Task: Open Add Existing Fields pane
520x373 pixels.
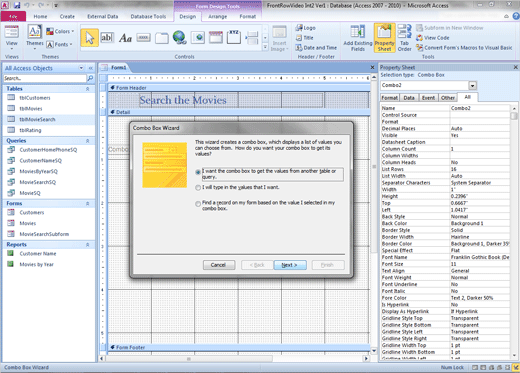Action: [x=358, y=38]
